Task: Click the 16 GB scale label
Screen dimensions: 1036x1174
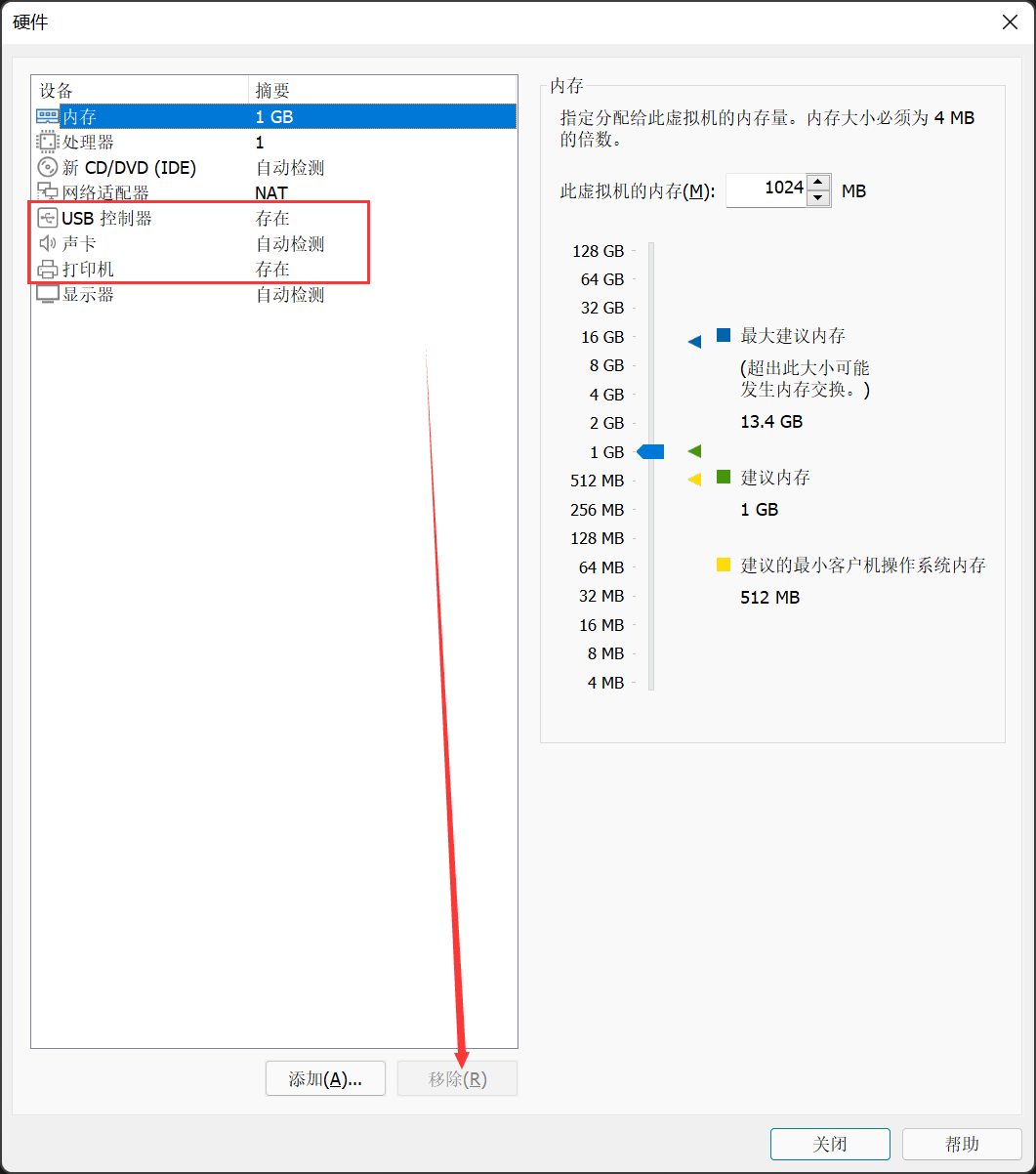Action: 602,337
